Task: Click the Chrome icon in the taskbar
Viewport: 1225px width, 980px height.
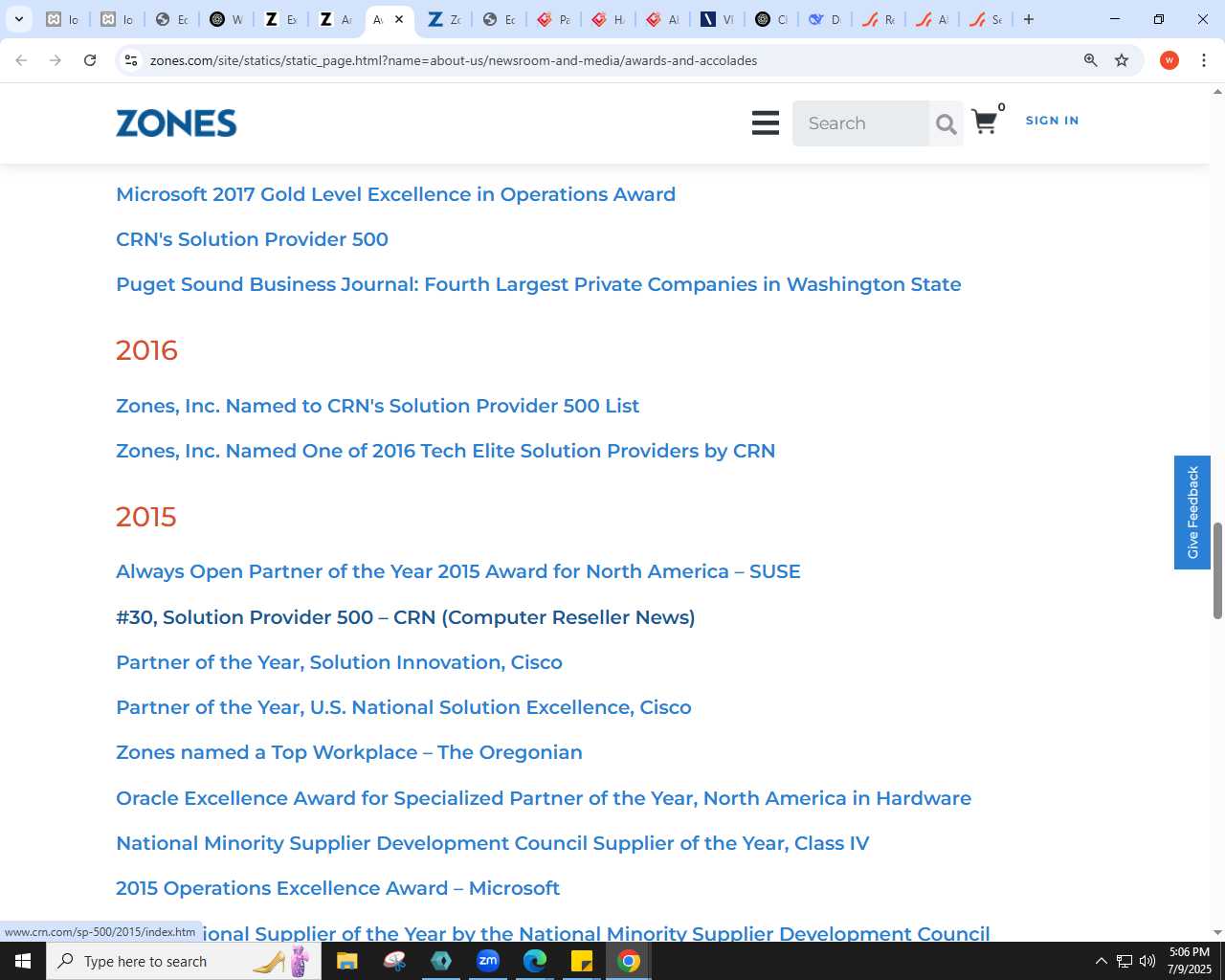Action: (x=629, y=961)
